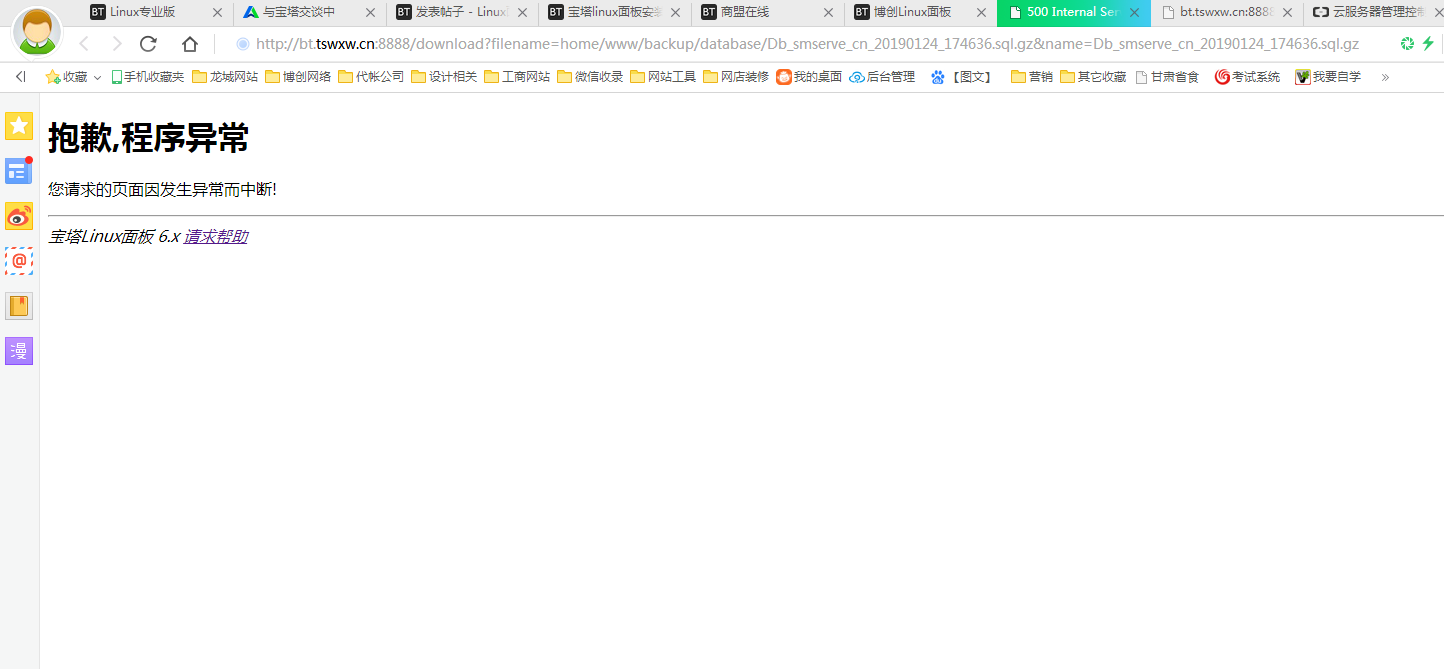Open the purple 漫 comics sidebar icon
The image size is (1444, 669).
click(x=19, y=351)
